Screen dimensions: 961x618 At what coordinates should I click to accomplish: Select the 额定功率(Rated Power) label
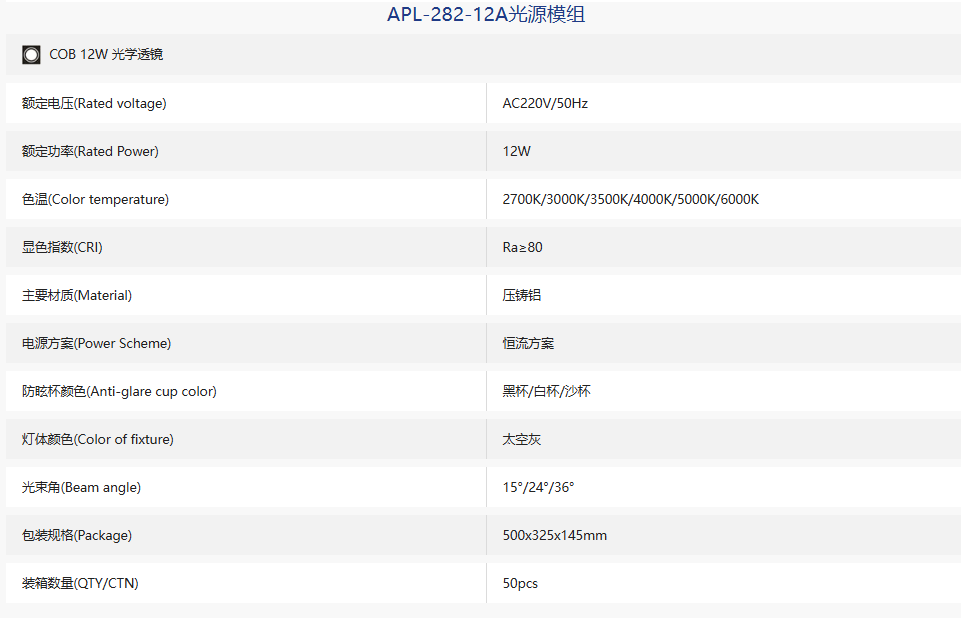(x=90, y=151)
